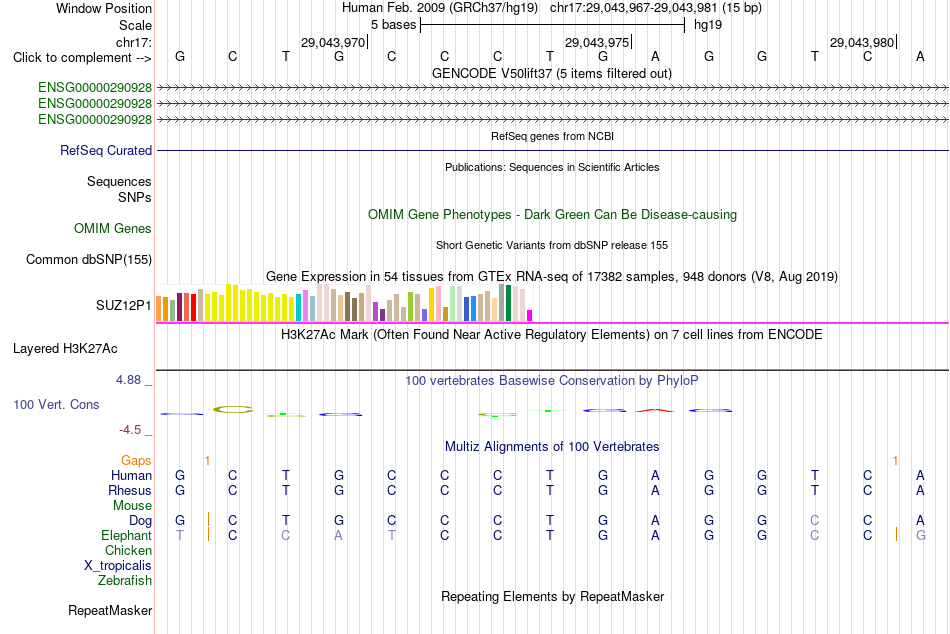Click the 29,043,970 position marker
Screen dimensions: 950x634
coord(333,42)
